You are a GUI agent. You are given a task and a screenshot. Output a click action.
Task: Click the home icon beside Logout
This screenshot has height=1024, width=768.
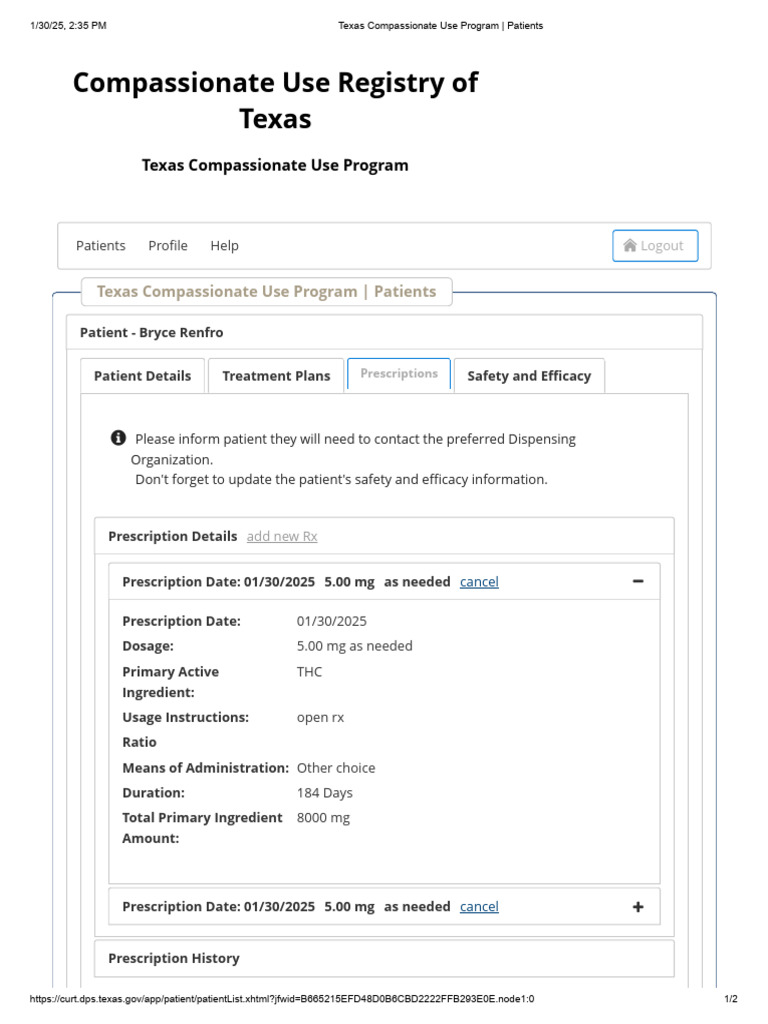(x=630, y=246)
